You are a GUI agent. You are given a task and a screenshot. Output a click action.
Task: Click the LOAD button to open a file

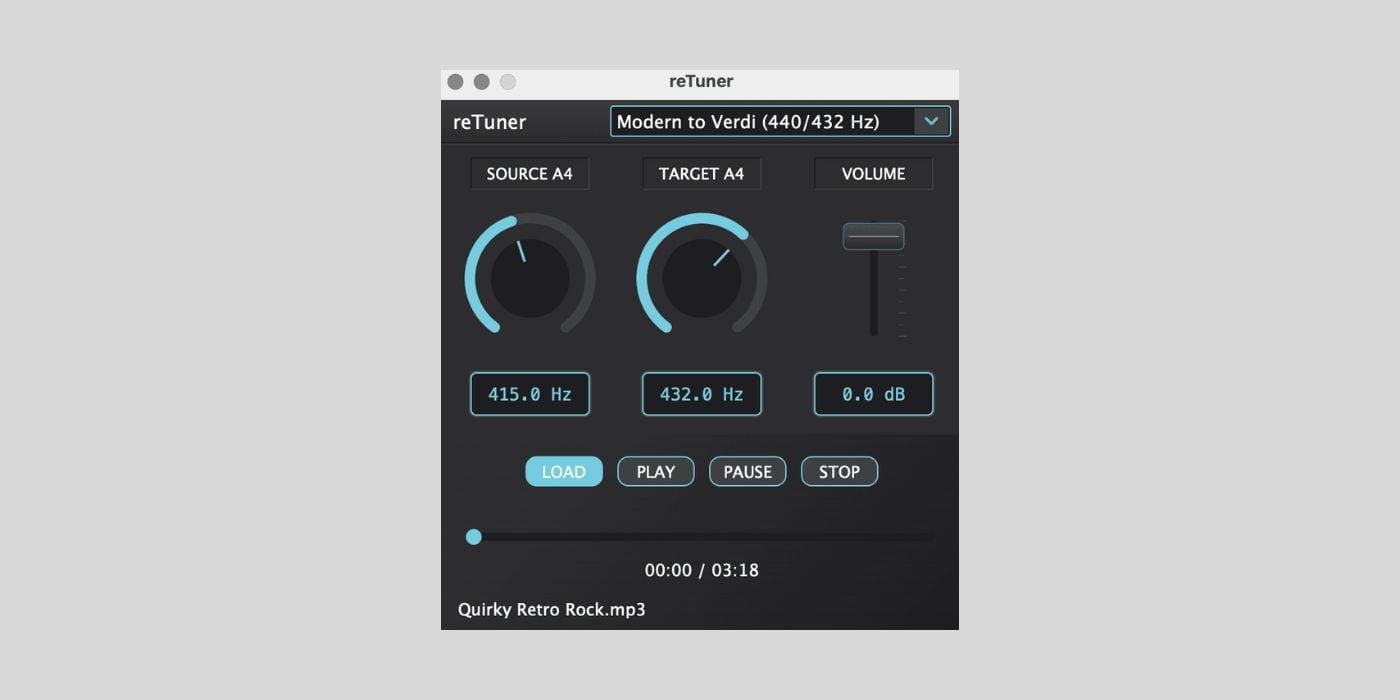[x=563, y=471]
